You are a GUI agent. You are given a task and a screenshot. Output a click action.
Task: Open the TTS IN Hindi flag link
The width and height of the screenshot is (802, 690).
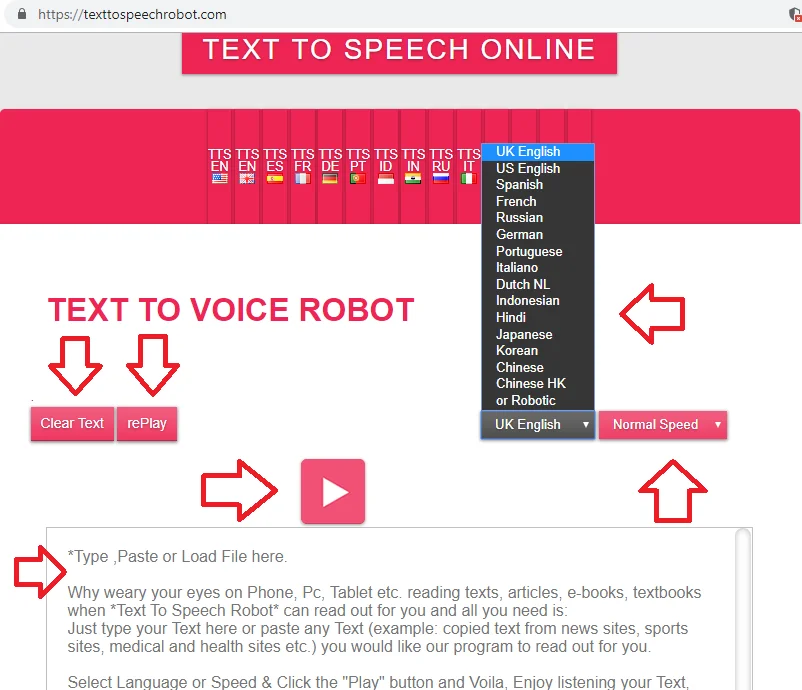[x=413, y=166]
